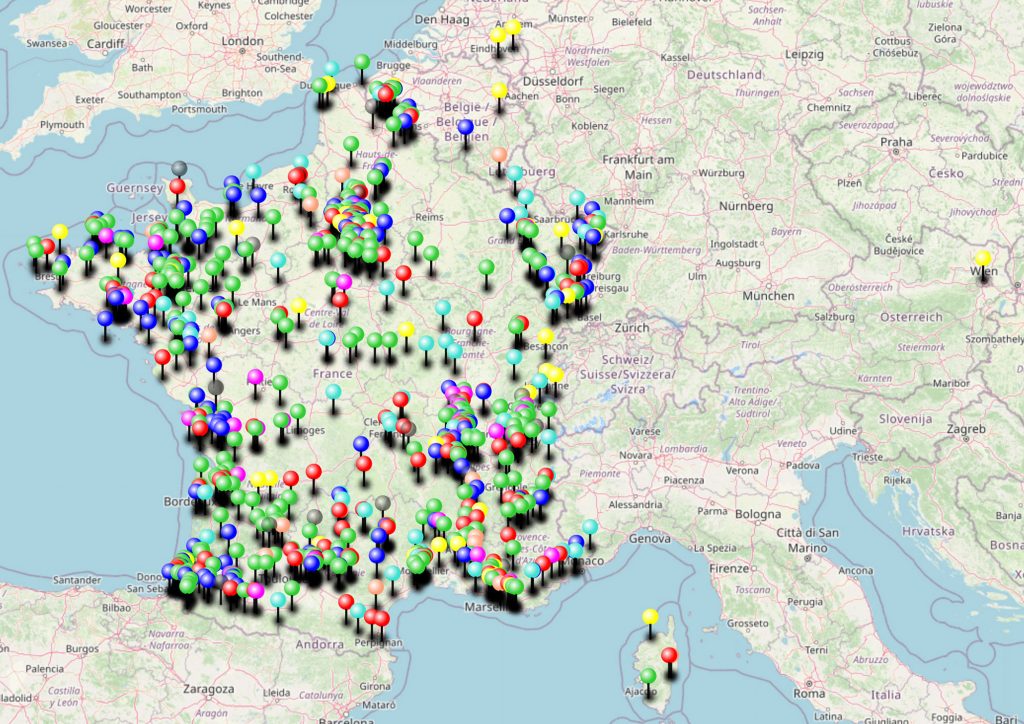This screenshot has height=724, width=1024.
Task: Select the gray marker north of Guernsey
Action: (179, 168)
